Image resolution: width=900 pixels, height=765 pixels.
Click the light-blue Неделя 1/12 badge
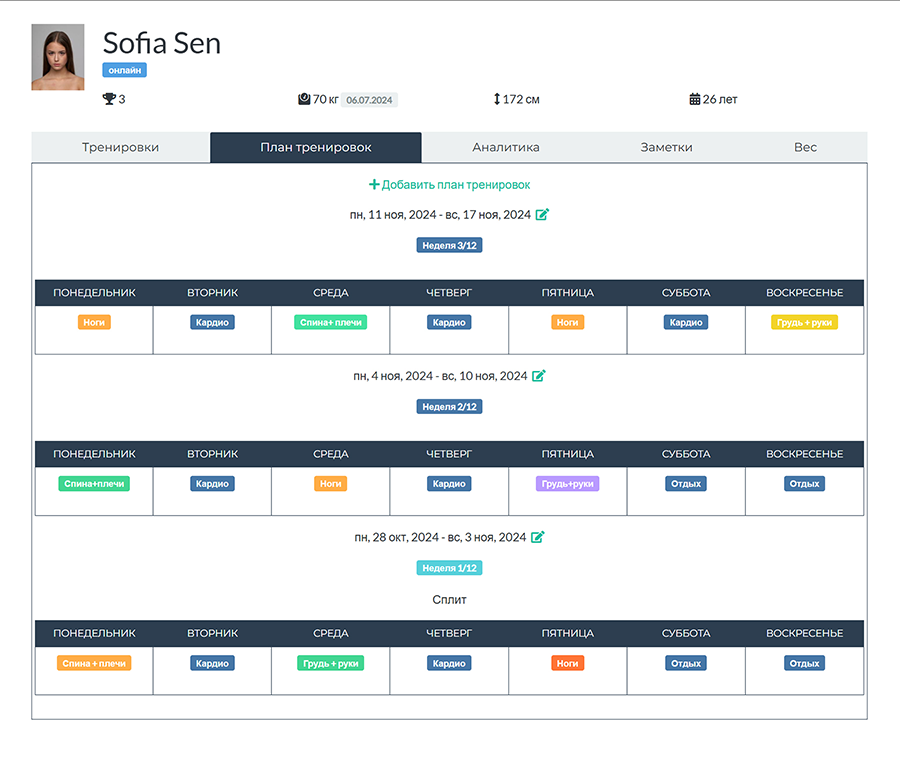[x=449, y=568]
